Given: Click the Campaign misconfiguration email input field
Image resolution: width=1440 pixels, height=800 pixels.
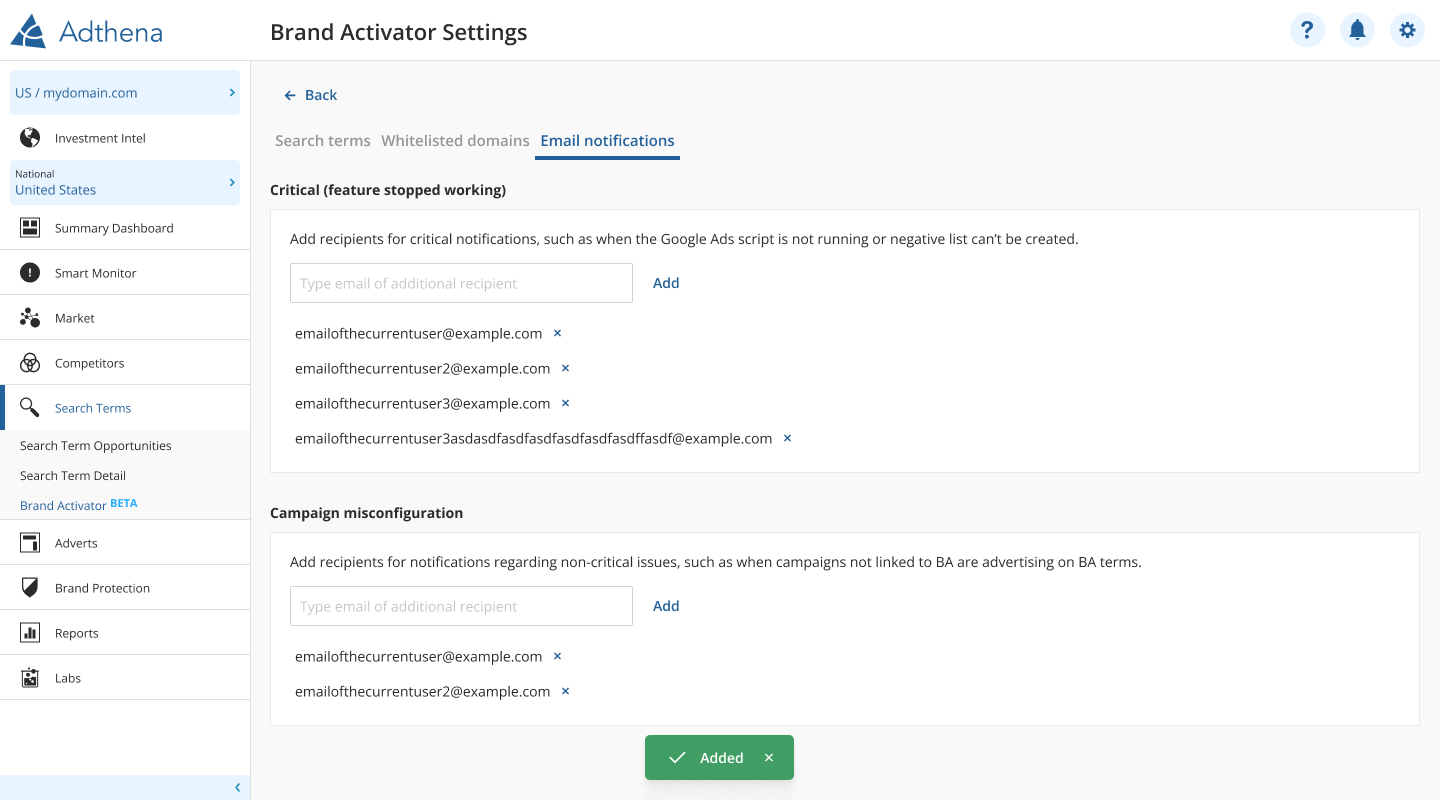Looking at the screenshot, I should 461,606.
